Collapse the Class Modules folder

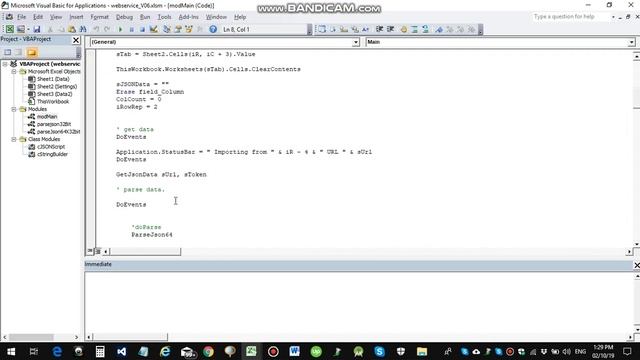14,139
